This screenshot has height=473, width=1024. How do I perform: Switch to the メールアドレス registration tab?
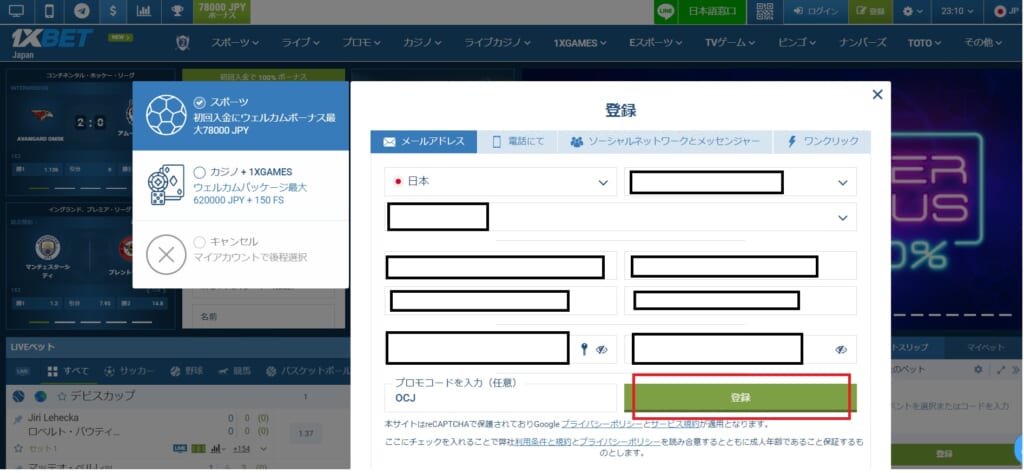click(424, 142)
